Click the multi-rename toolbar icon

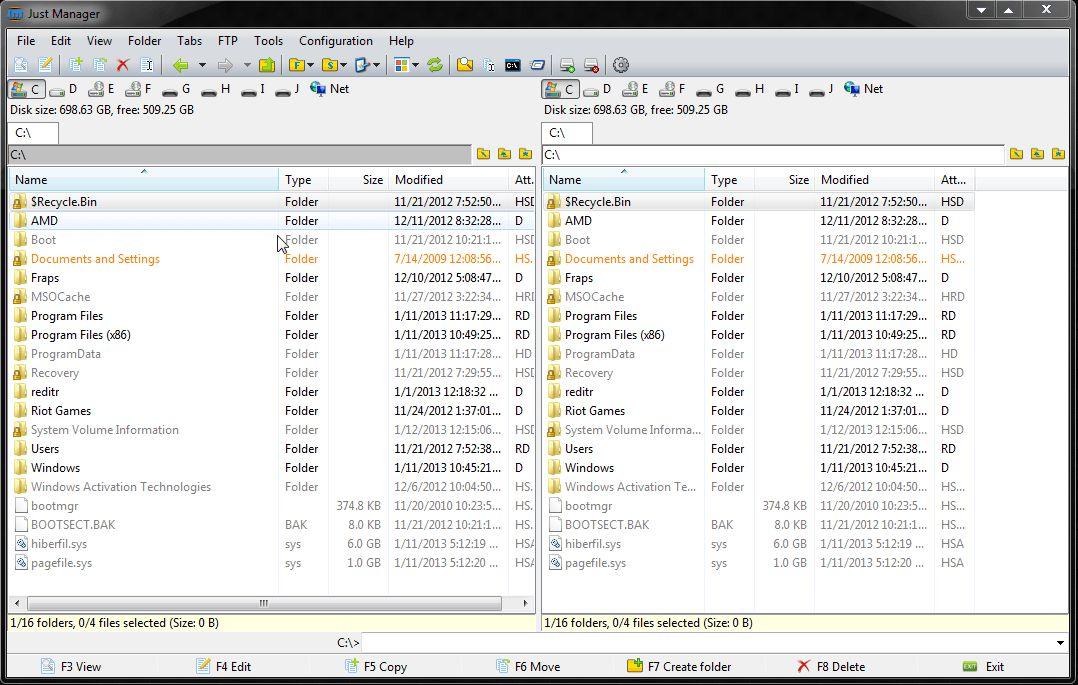click(x=489, y=65)
